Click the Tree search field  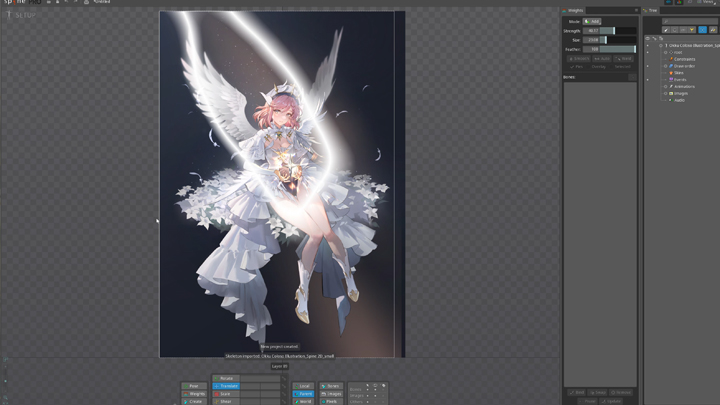(689, 21)
